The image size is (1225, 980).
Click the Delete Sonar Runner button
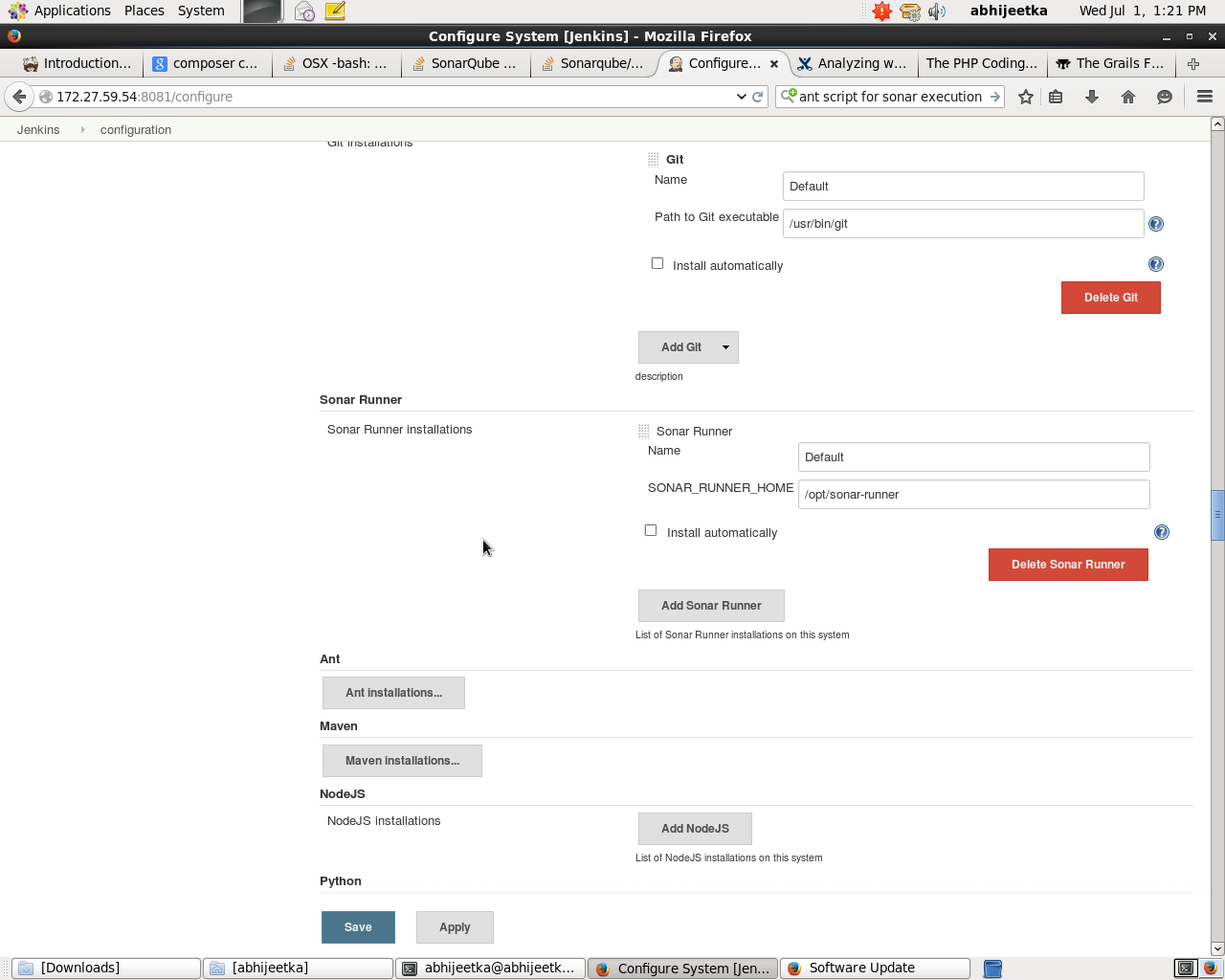point(1068,565)
